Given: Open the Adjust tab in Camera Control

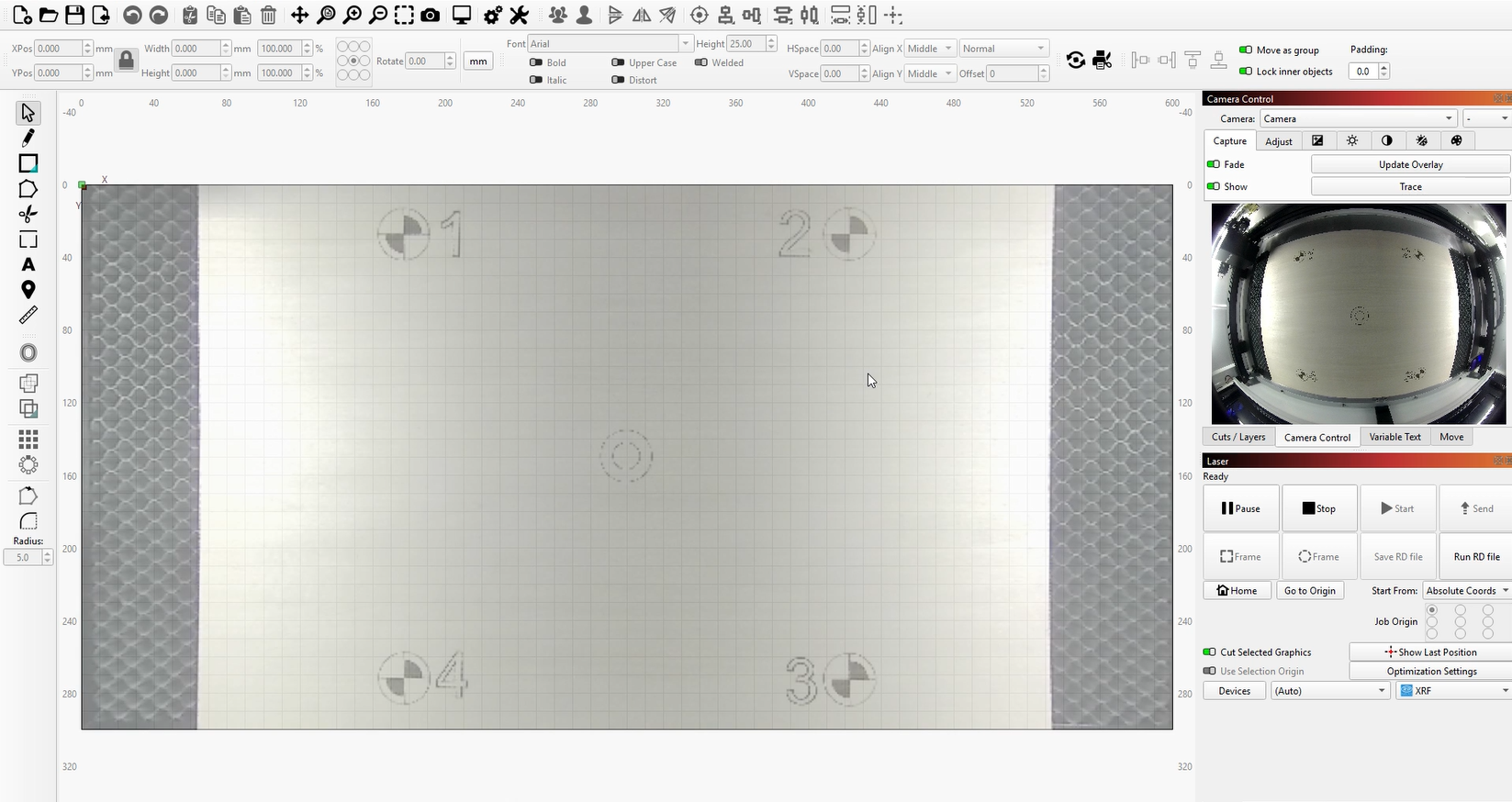Looking at the screenshot, I should tap(1278, 141).
